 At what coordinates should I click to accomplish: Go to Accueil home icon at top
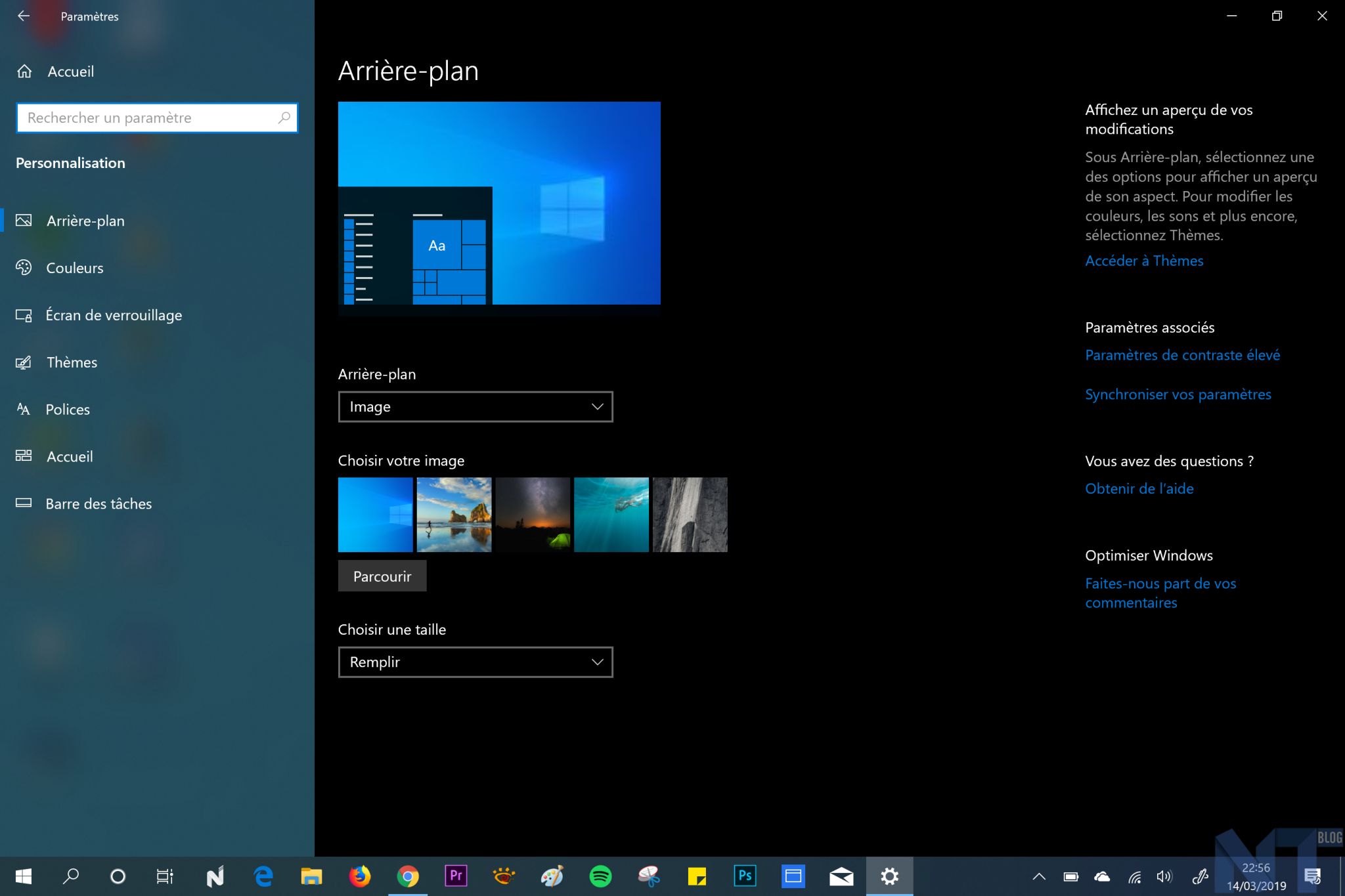point(25,72)
